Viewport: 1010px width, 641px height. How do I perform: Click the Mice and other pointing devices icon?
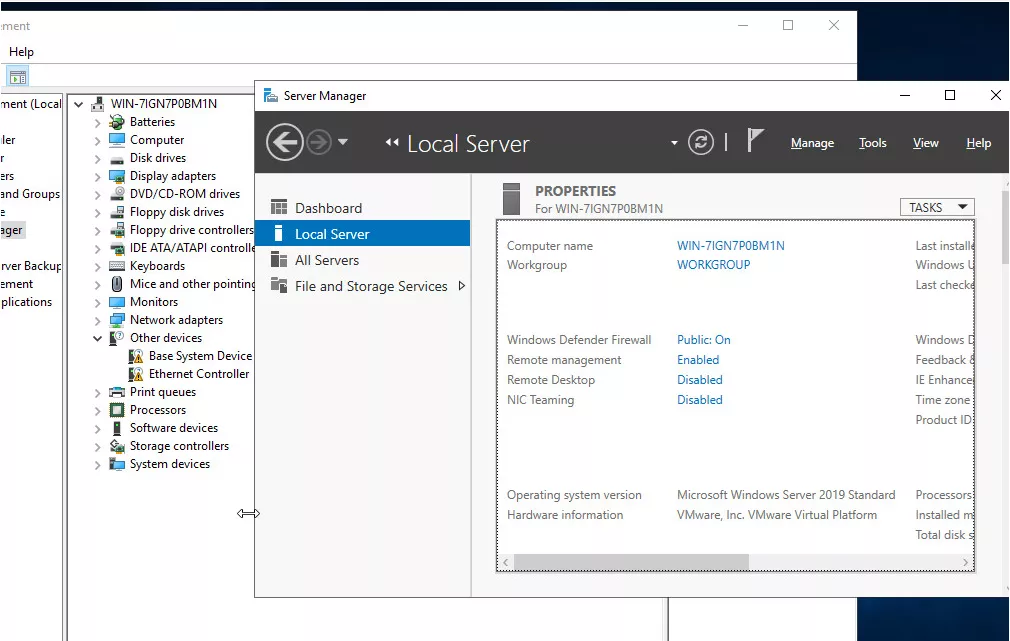(x=117, y=284)
